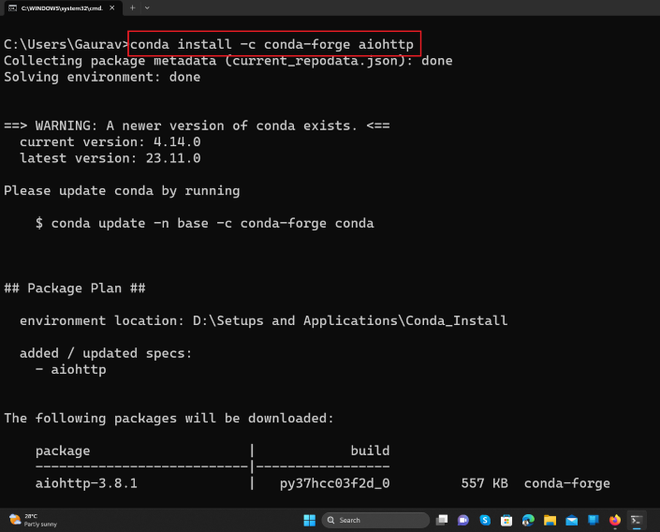Click 'latest version: 23.11.0' text
This screenshot has width=660, height=532.
[110, 158]
